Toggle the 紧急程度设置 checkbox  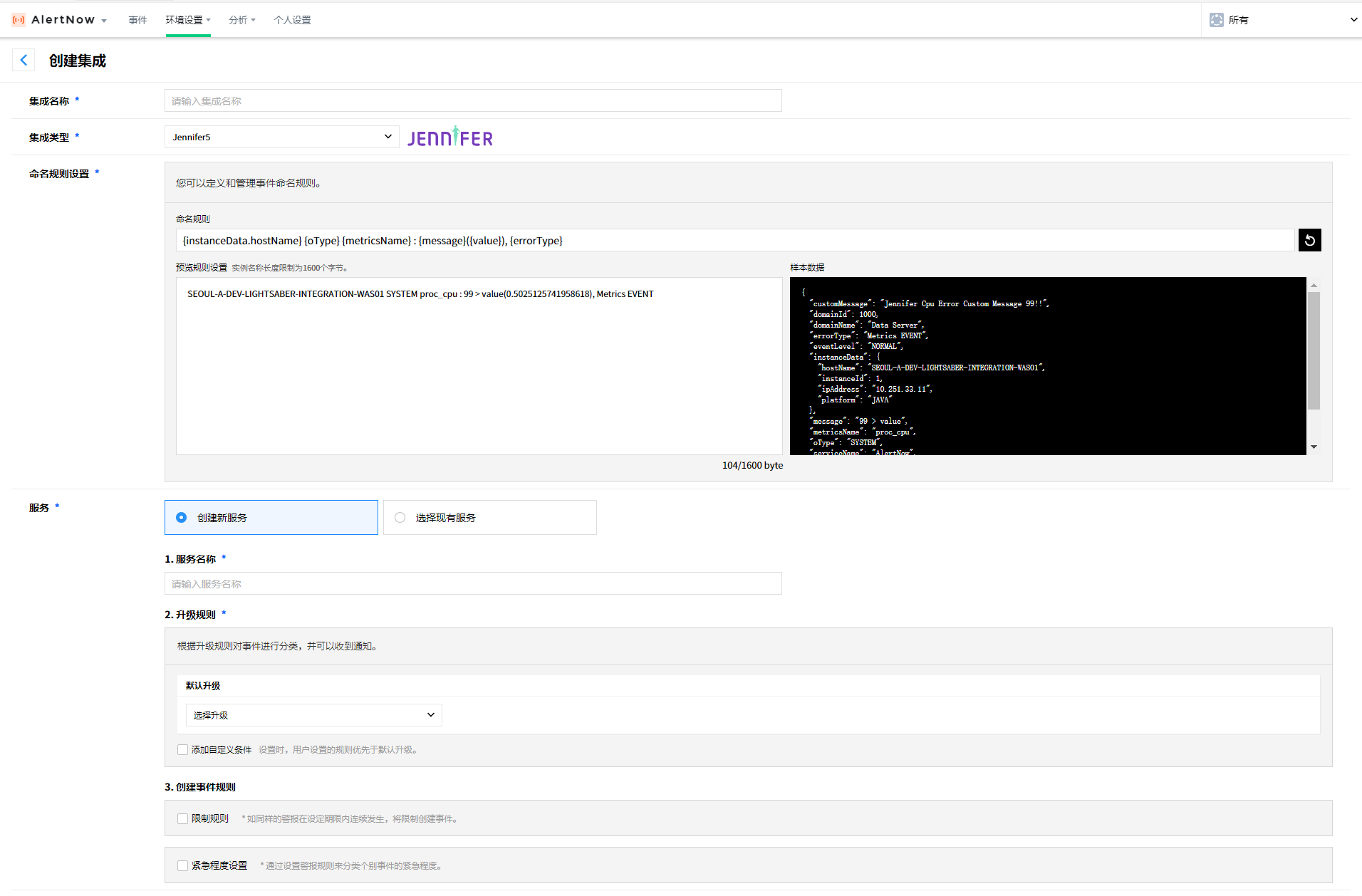[183, 866]
